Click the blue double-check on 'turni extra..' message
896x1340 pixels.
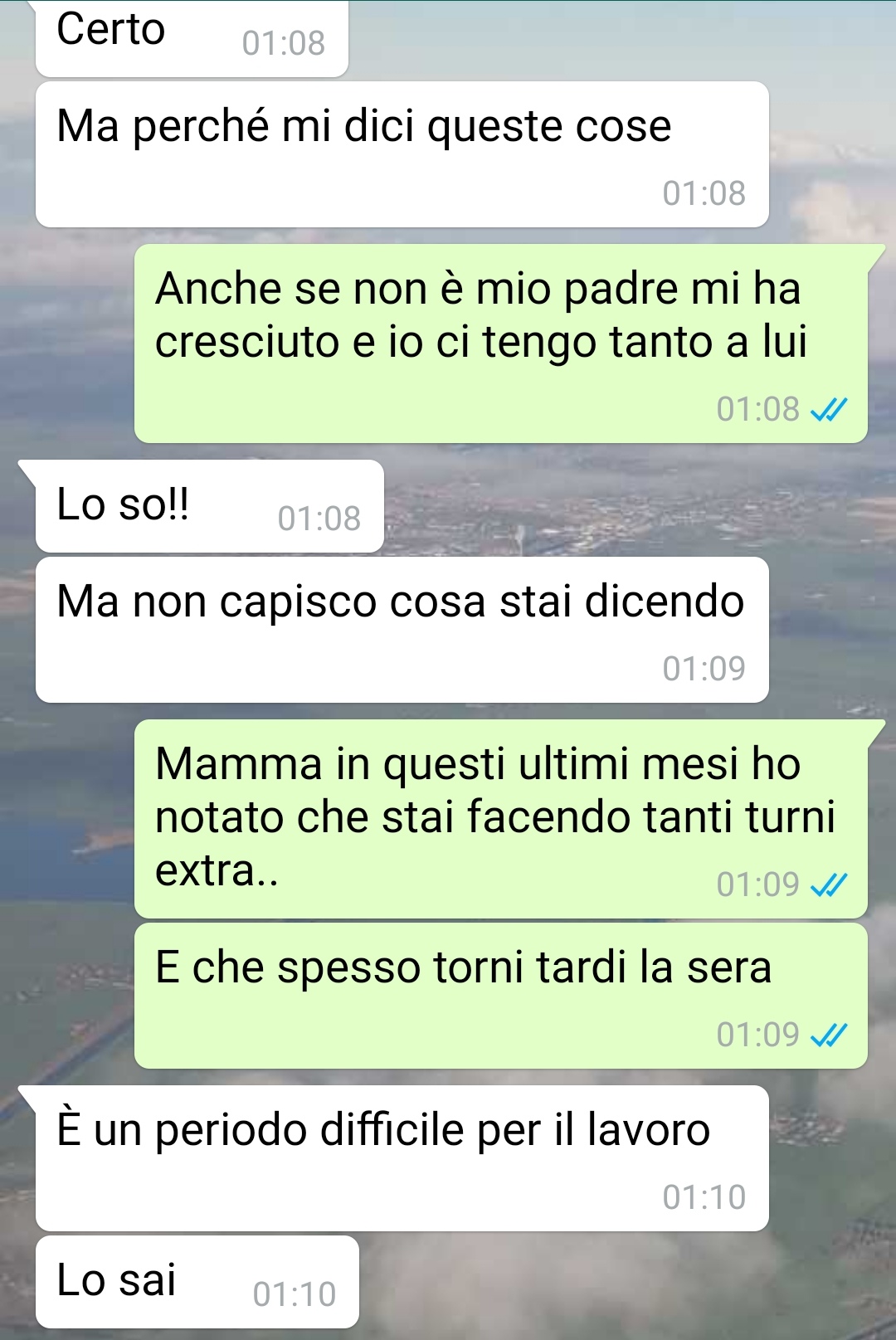pyautogui.click(x=828, y=885)
